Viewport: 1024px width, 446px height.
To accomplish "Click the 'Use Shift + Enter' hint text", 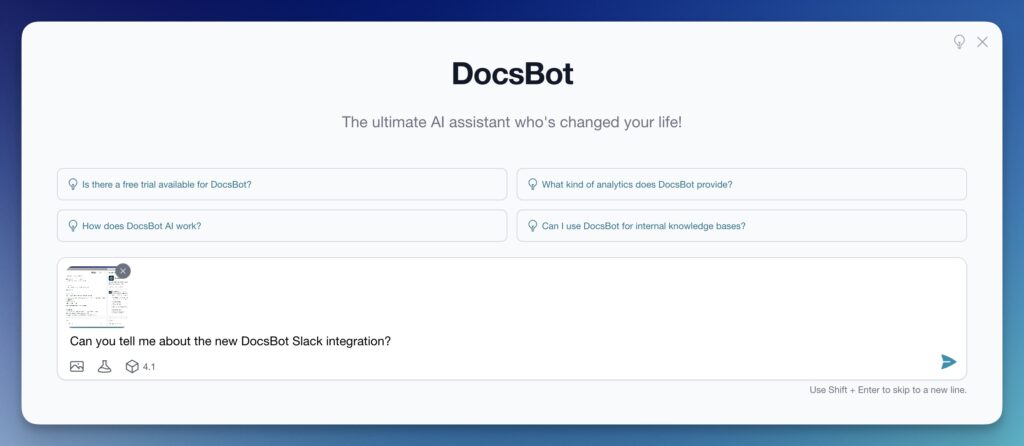I will 887,390.
